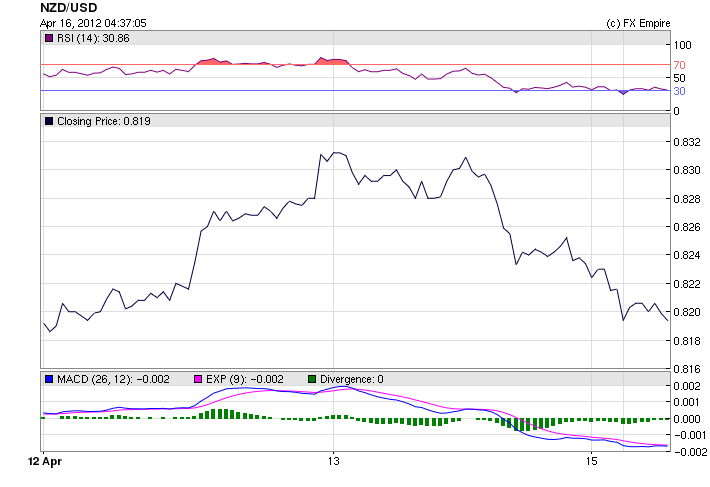
Task: Click the 12 Apr date label
Action: pyautogui.click(x=45, y=461)
